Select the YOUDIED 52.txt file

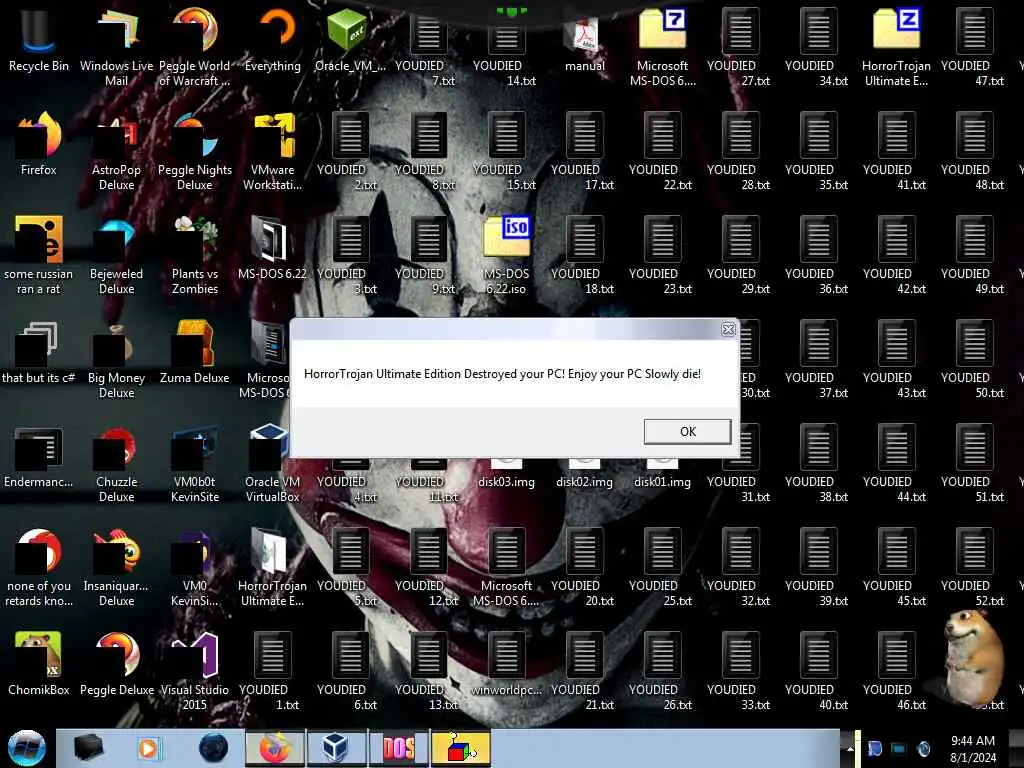[974, 568]
